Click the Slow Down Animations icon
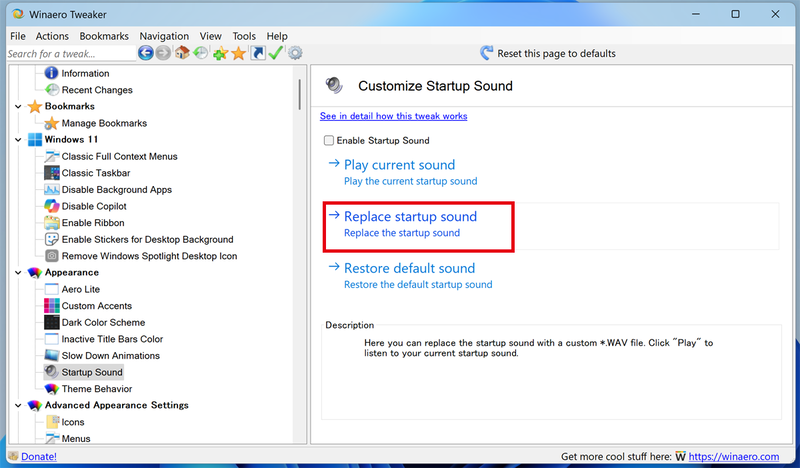 coord(52,355)
